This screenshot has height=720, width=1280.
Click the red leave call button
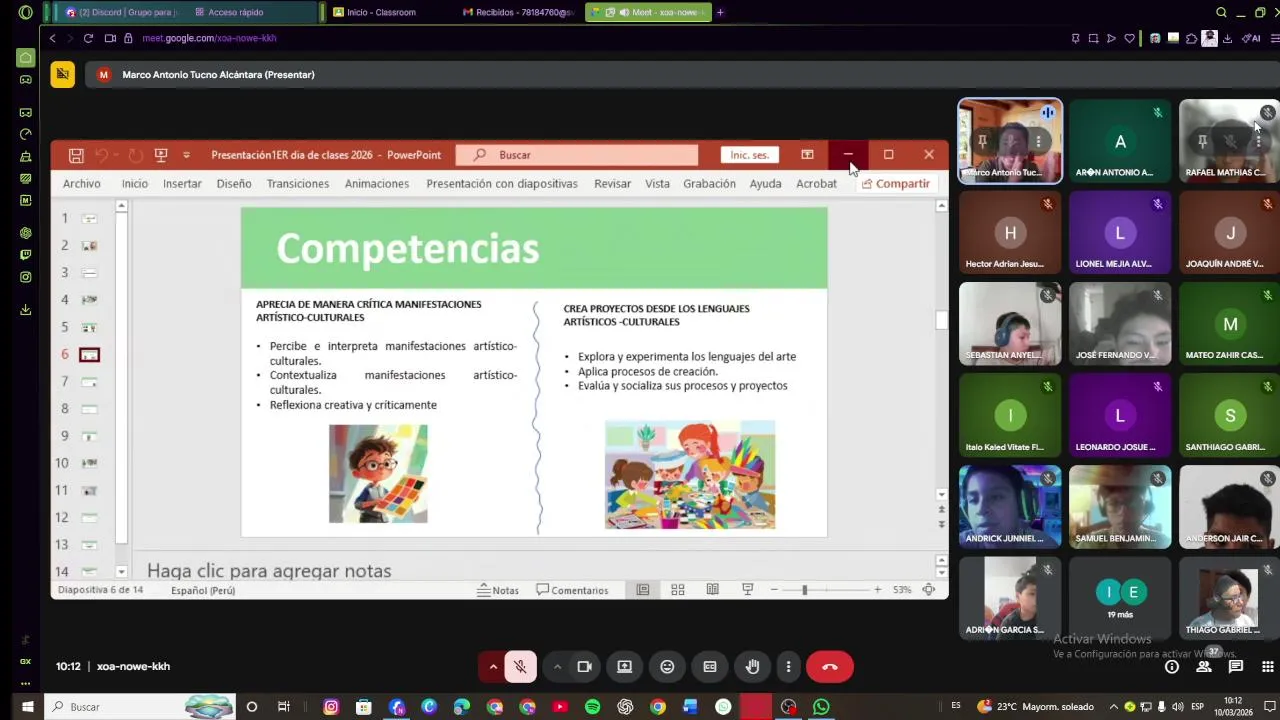point(830,667)
